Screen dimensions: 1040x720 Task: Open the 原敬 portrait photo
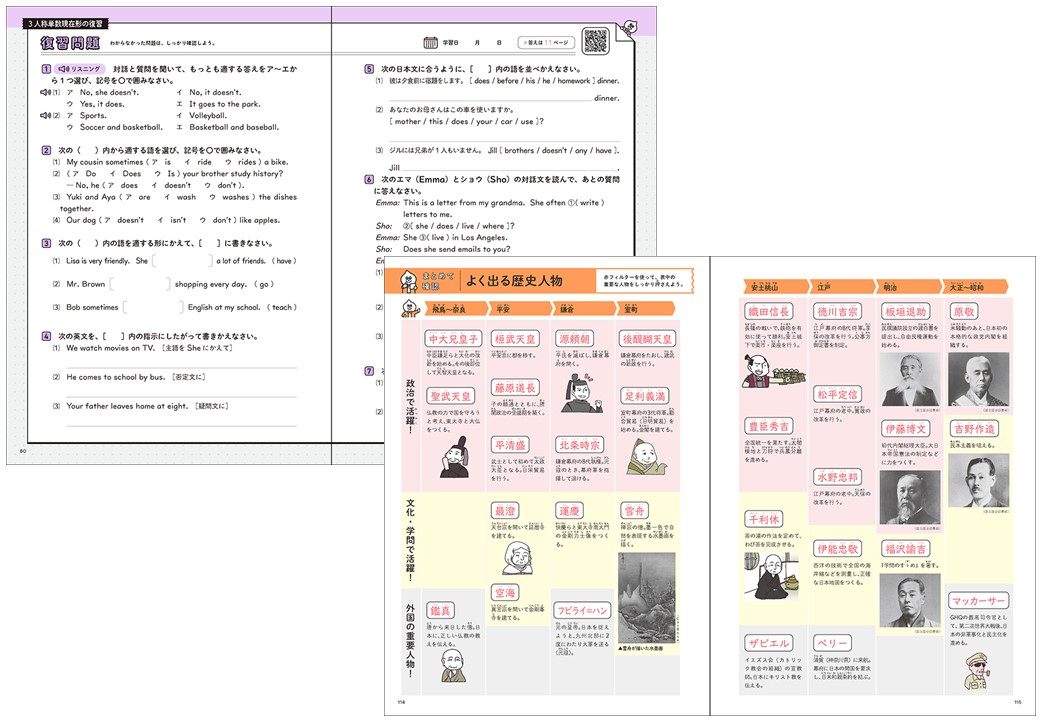pyautogui.click(x=978, y=379)
